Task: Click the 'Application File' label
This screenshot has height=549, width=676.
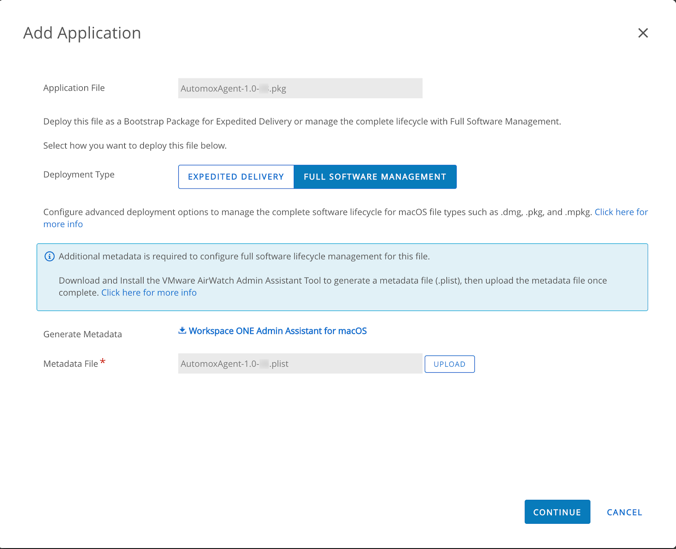Action: point(74,88)
